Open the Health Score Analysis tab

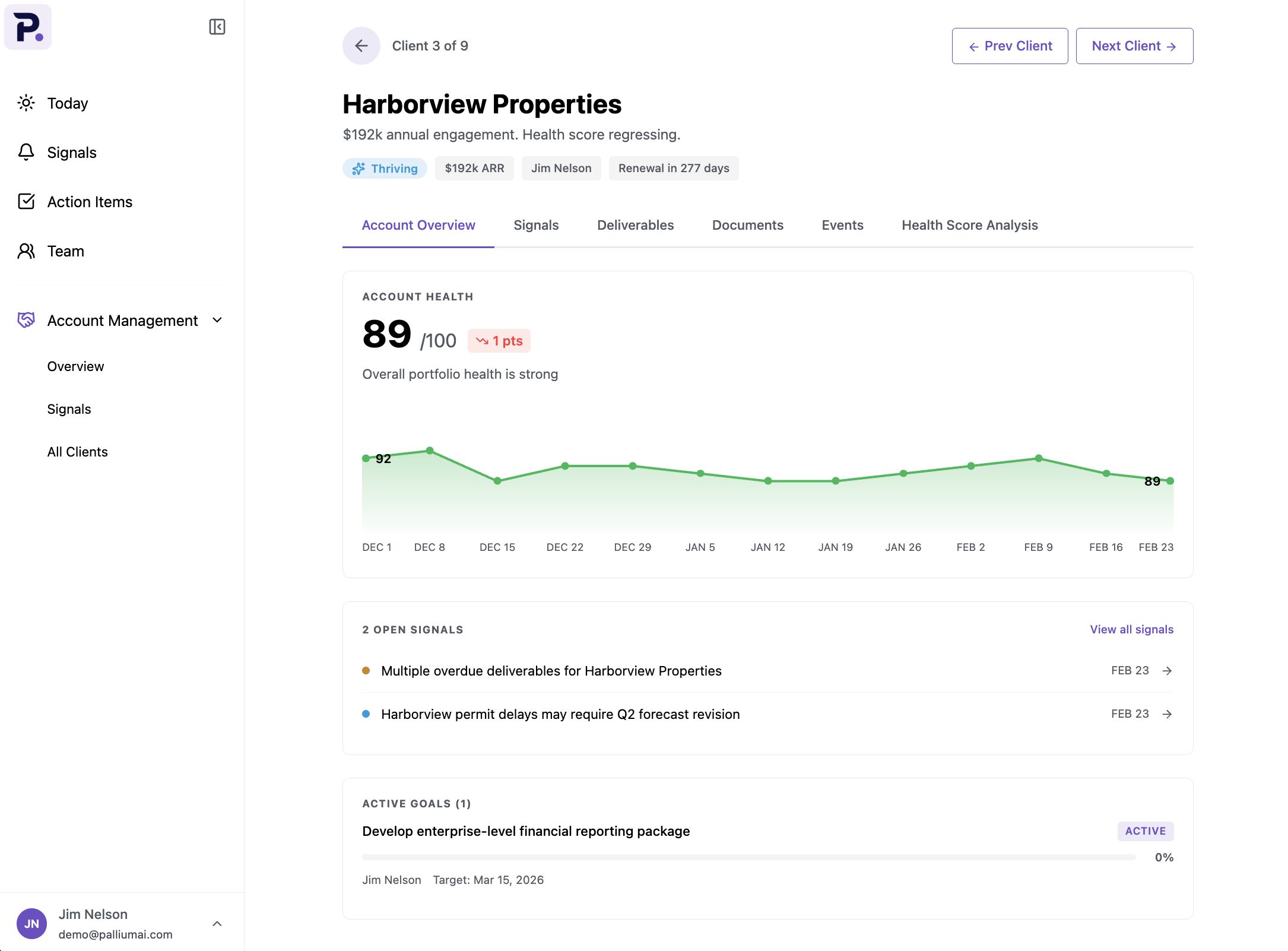(x=969, y=225)
